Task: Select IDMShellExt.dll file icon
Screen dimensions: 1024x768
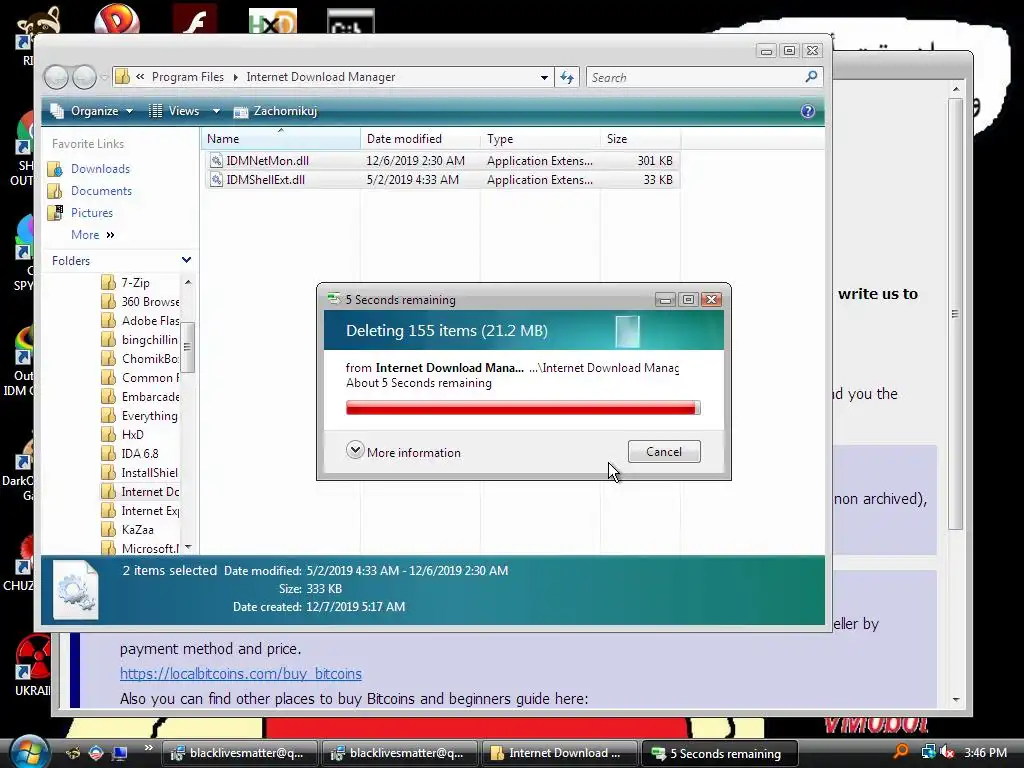Action: (x=216, y=180)
